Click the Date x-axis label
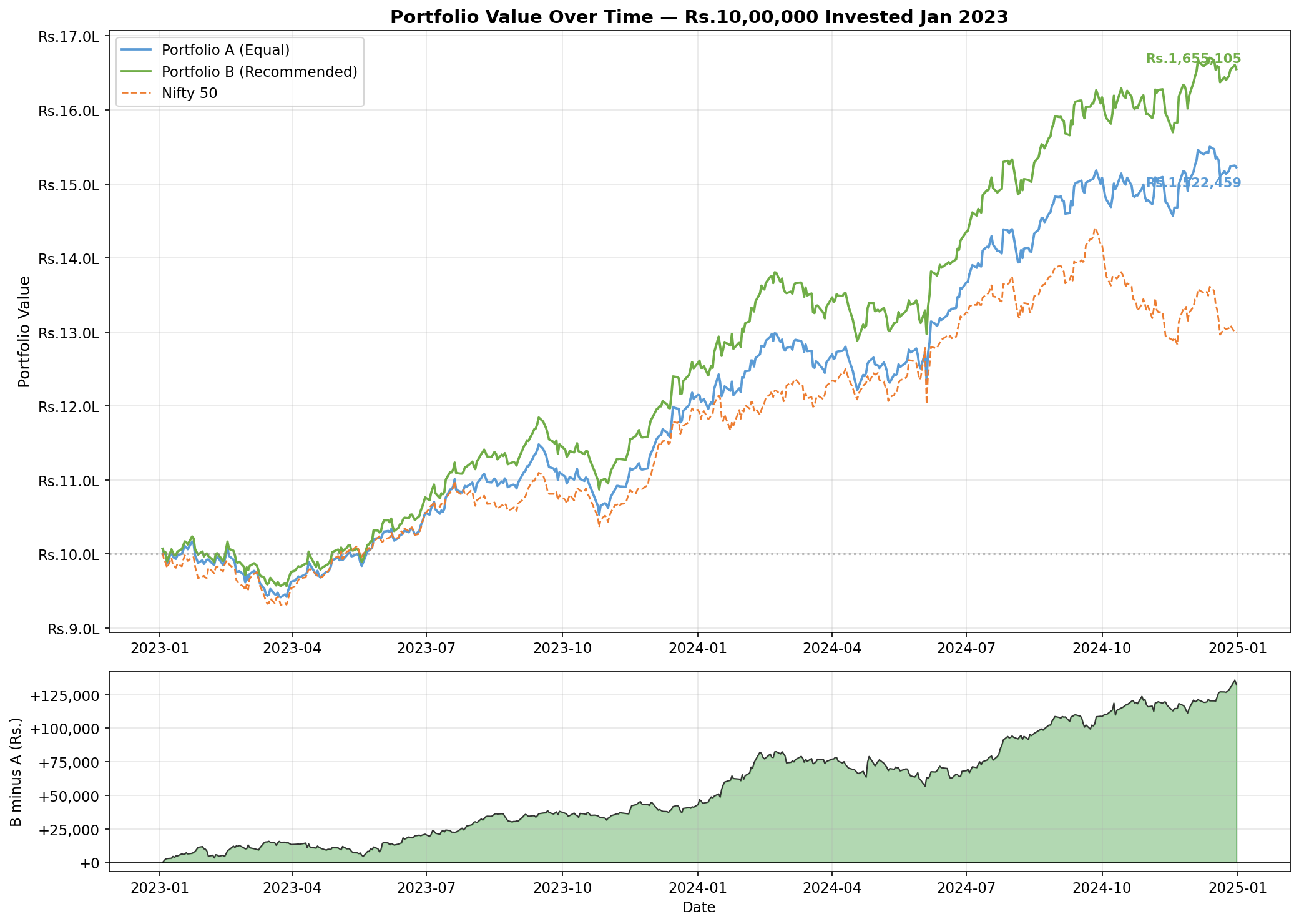The height and width of the screenshot is (924, 1299). tap(699, 907)
